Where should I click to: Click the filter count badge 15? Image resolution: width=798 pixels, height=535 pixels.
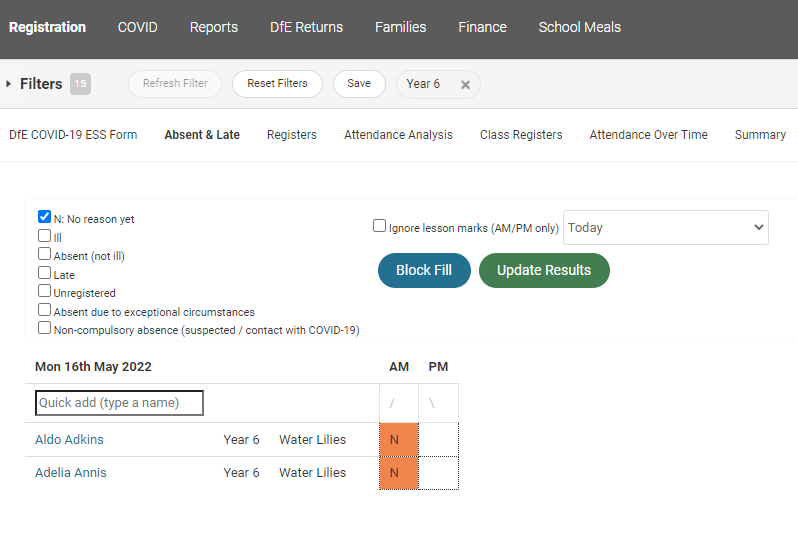[80, 84]
